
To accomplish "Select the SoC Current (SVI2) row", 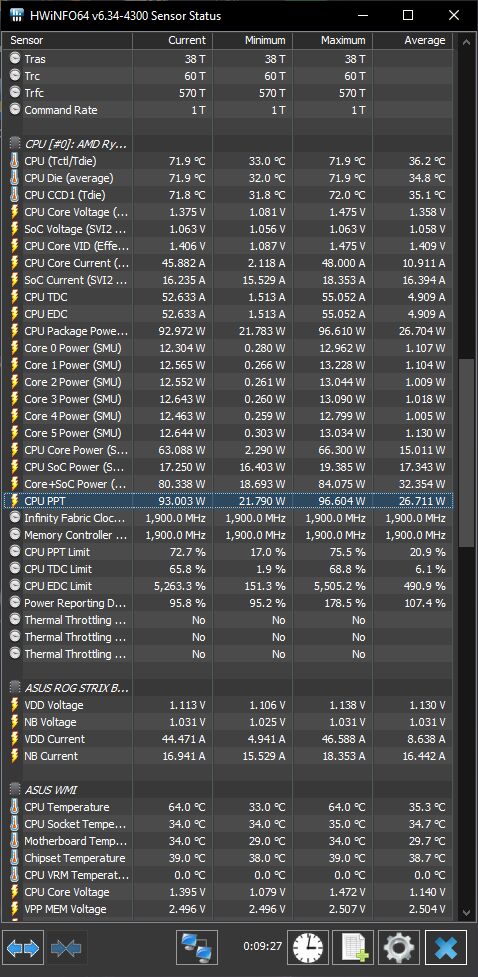I will [228, 280].
